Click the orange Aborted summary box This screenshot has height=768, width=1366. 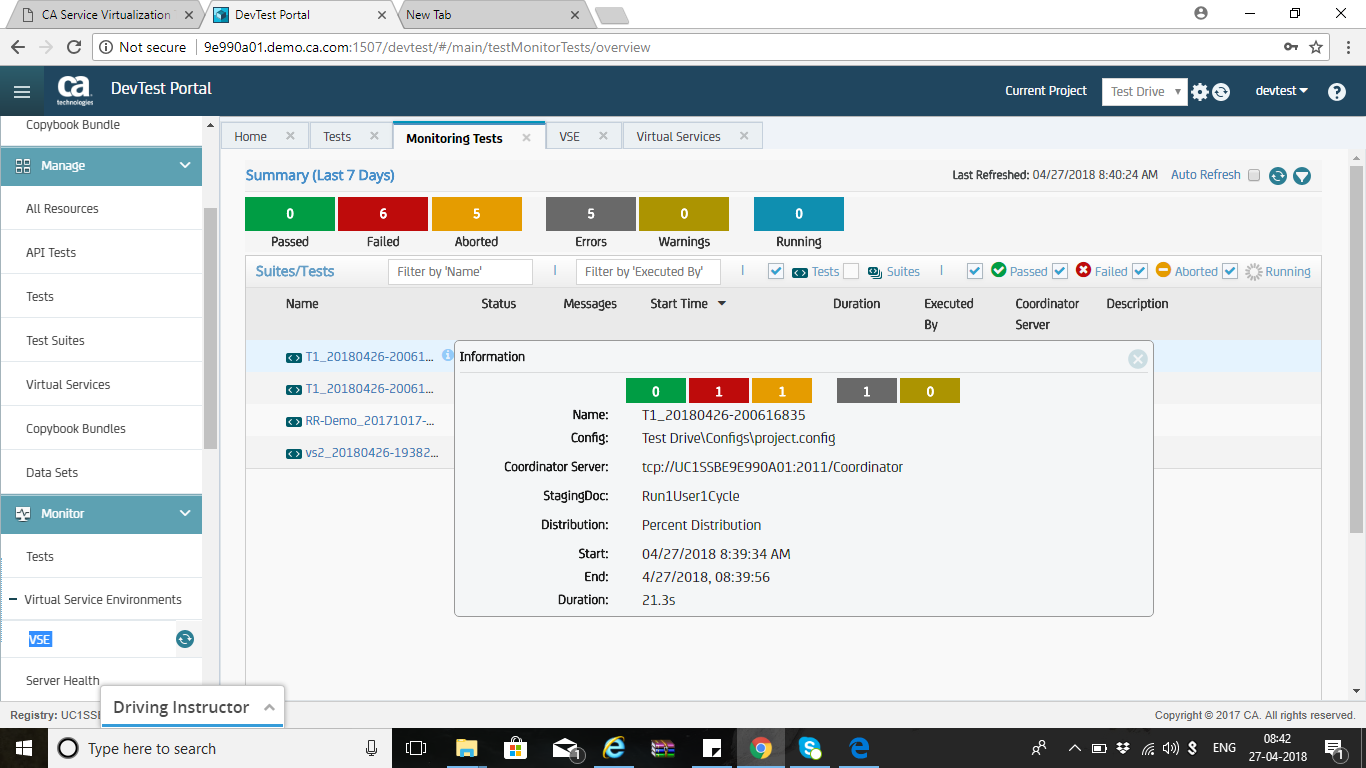click(x=477, y=214)
